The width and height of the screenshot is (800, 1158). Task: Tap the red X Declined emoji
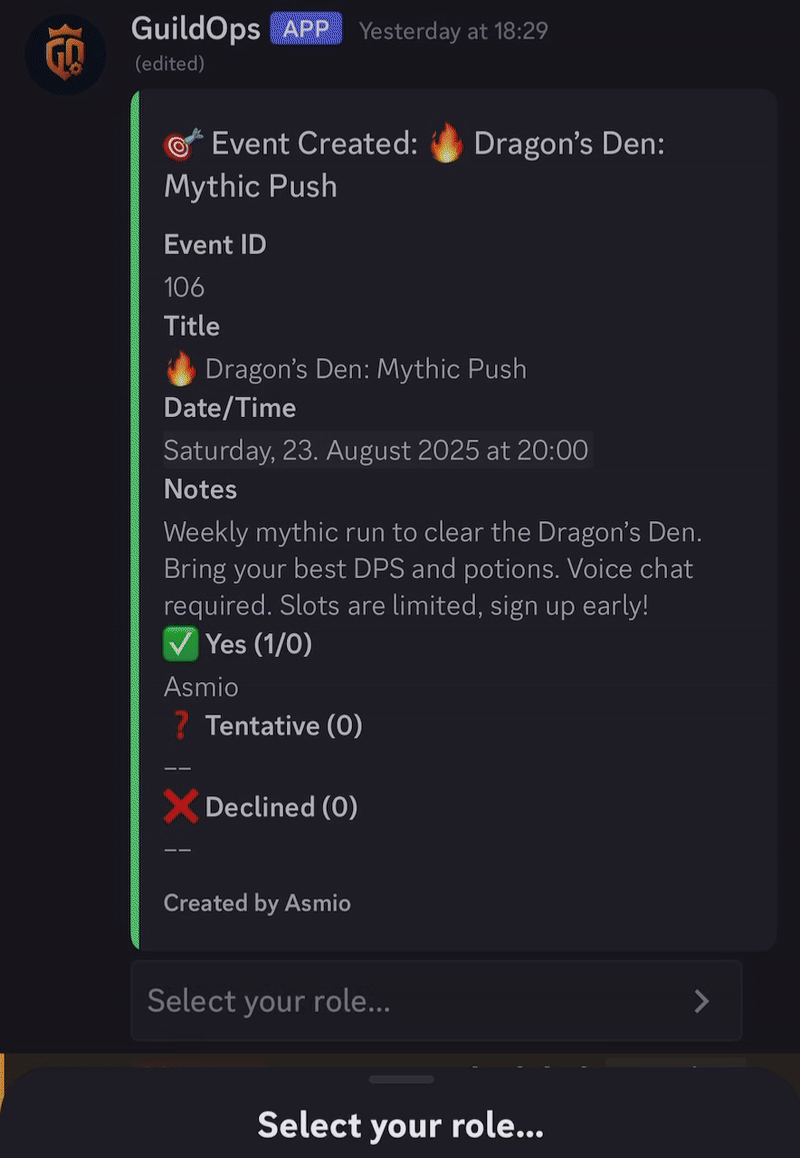pyautogui.click(x=181, y=806)
